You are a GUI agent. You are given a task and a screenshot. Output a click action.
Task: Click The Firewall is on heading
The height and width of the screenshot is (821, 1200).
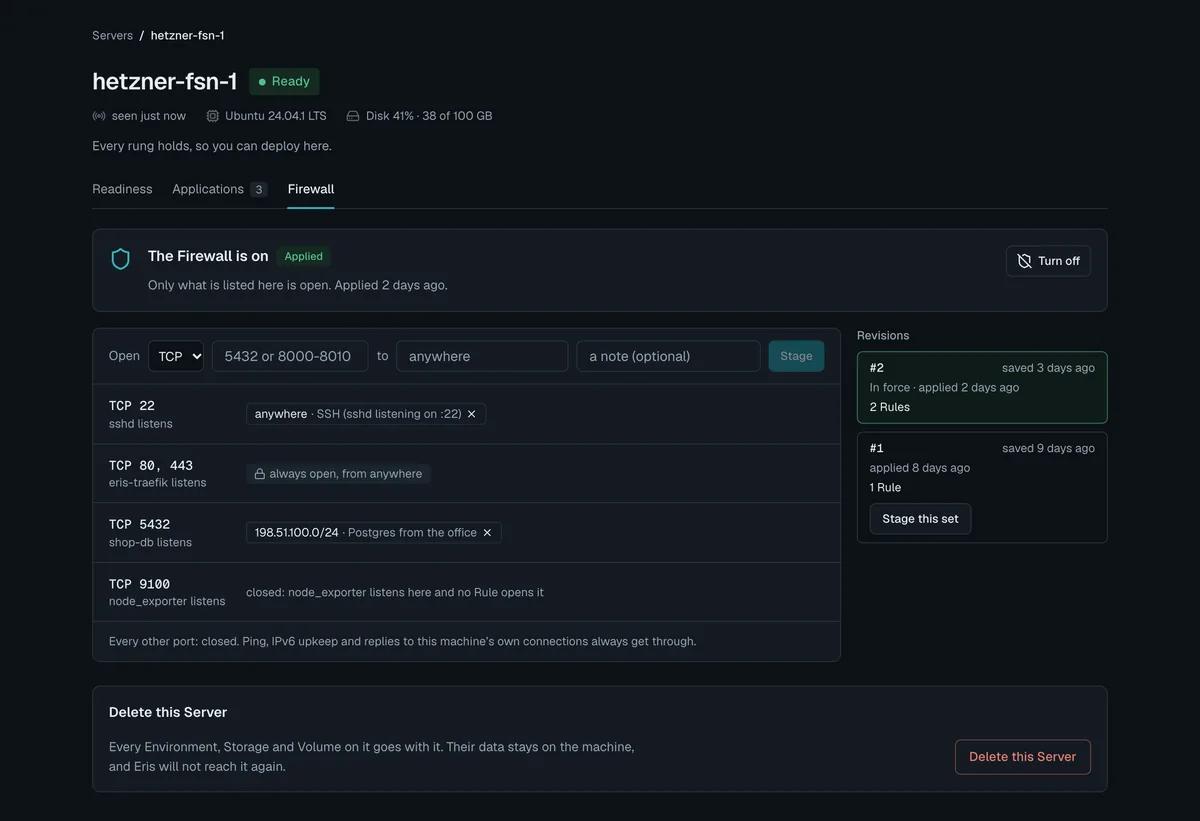coord(208,257)
